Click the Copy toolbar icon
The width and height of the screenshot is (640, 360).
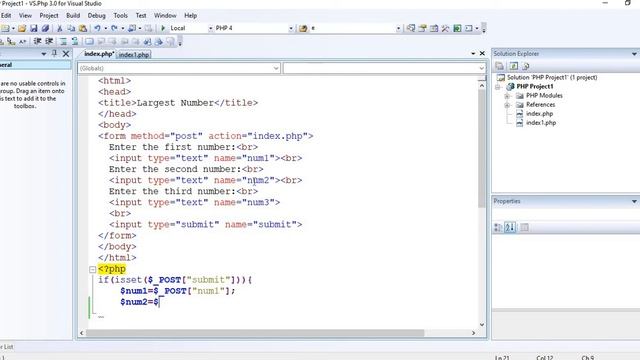[71, 28]
